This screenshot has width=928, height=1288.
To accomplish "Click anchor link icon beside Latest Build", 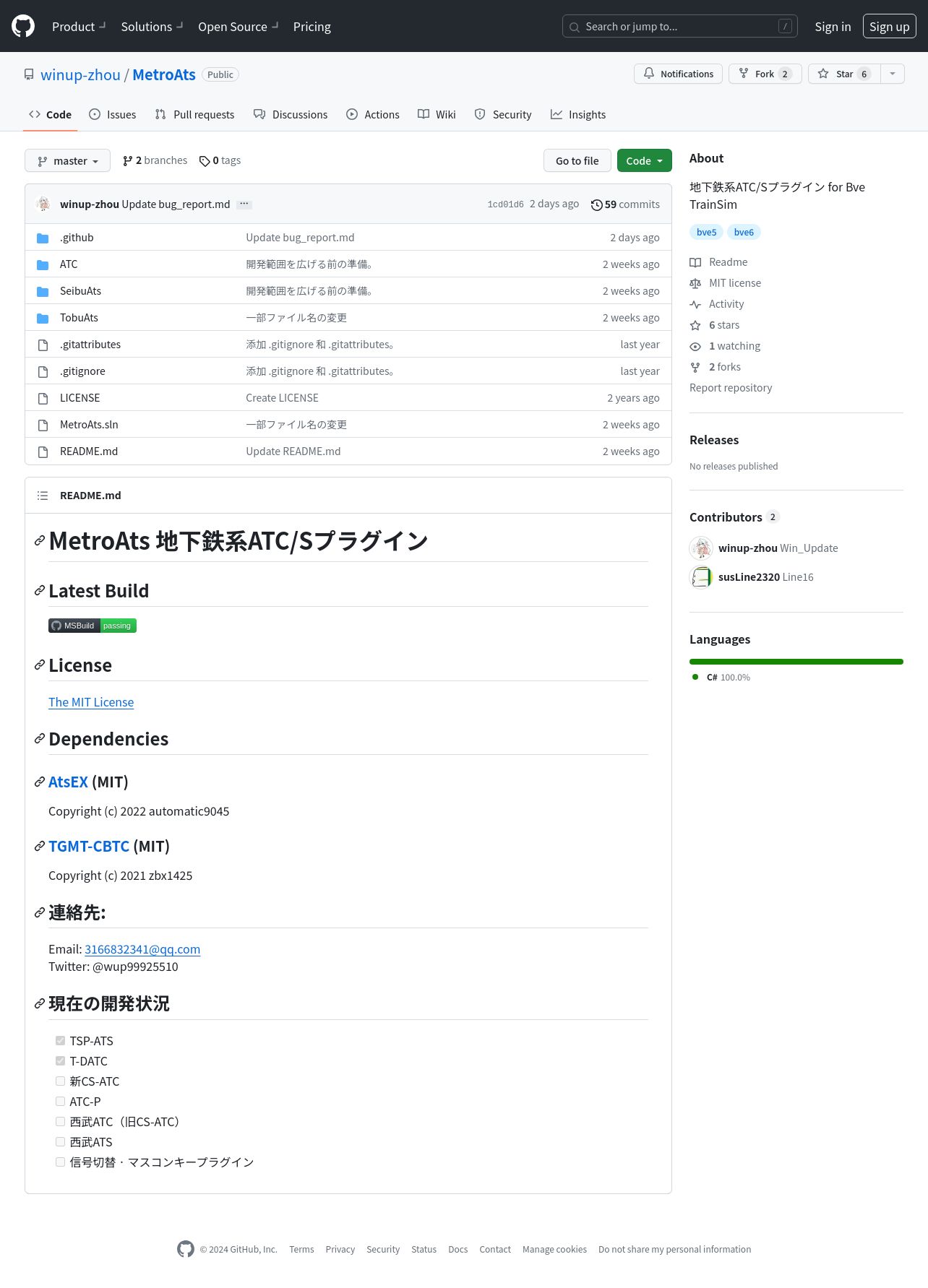I will coord(40,591).
